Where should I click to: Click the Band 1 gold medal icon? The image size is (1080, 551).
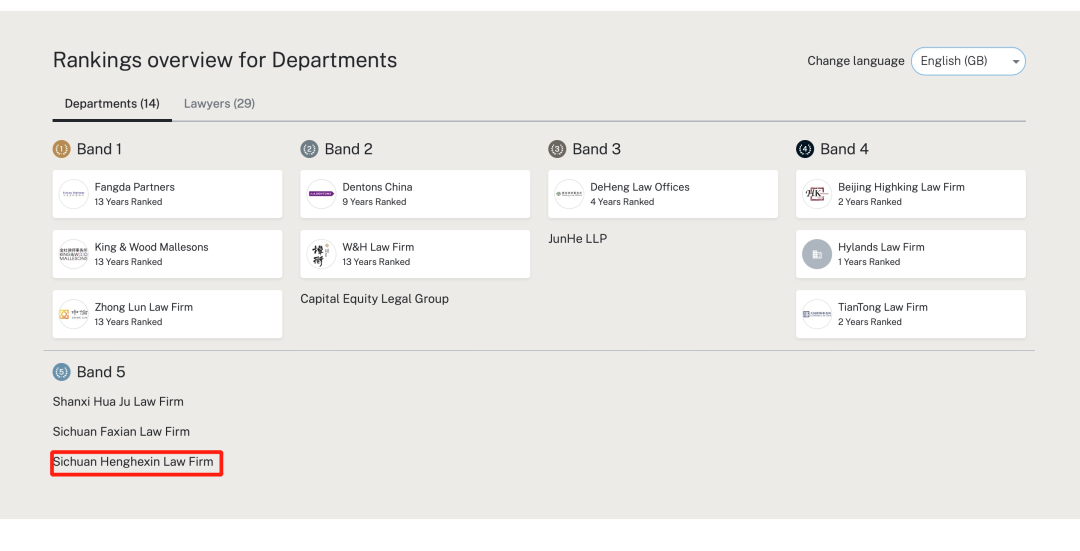coord(61,149)
